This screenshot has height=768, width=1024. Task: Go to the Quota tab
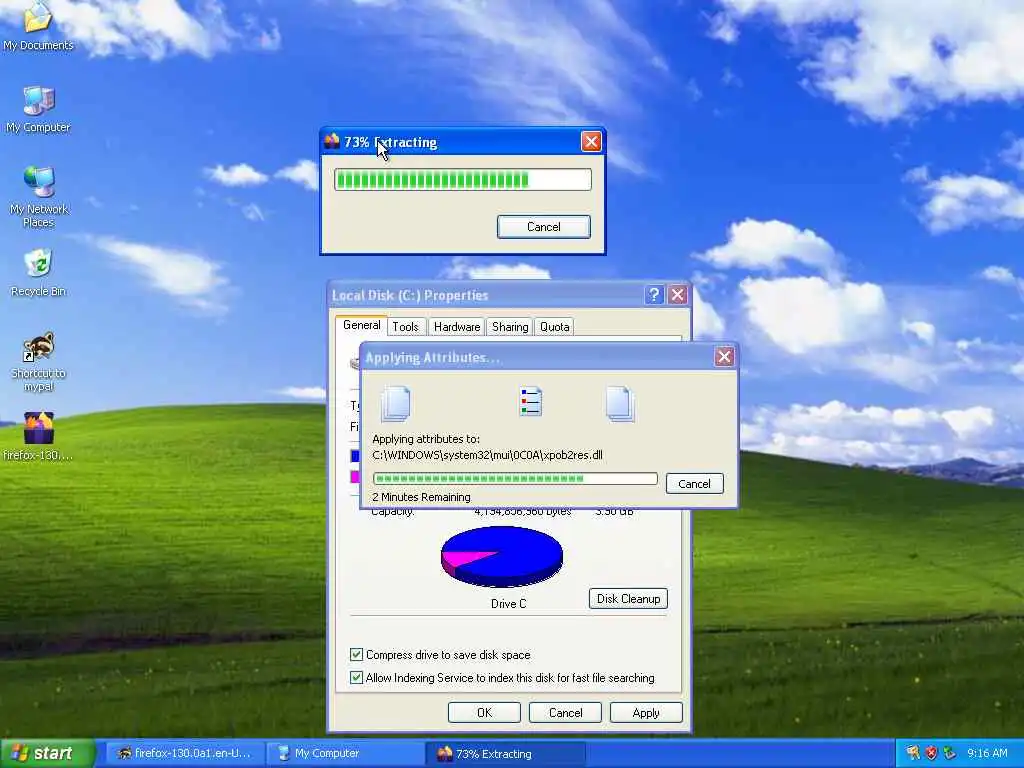click(x=554, y=327)
